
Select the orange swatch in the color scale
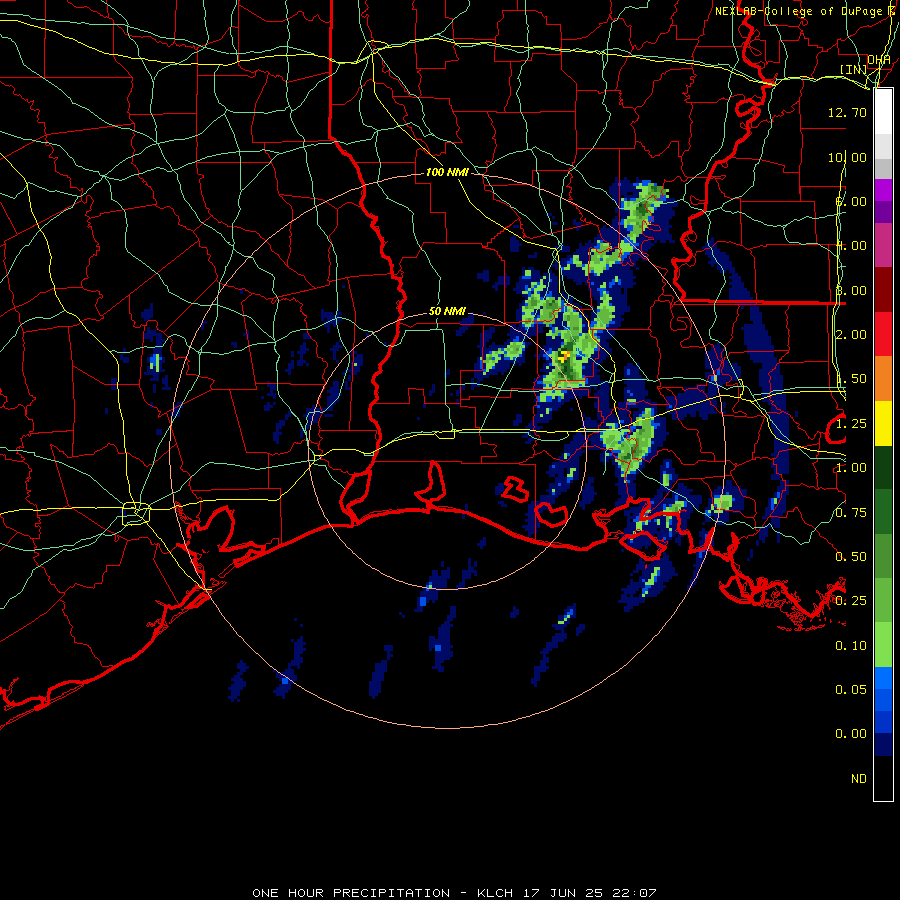click(883, 379)
